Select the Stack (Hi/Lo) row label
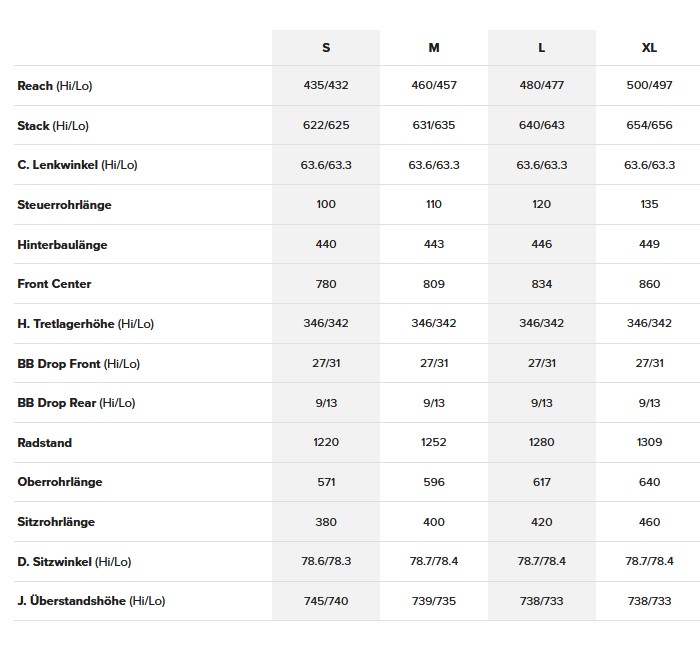The width and height of the screenshot is (700, 653). (x=53, y=126)
